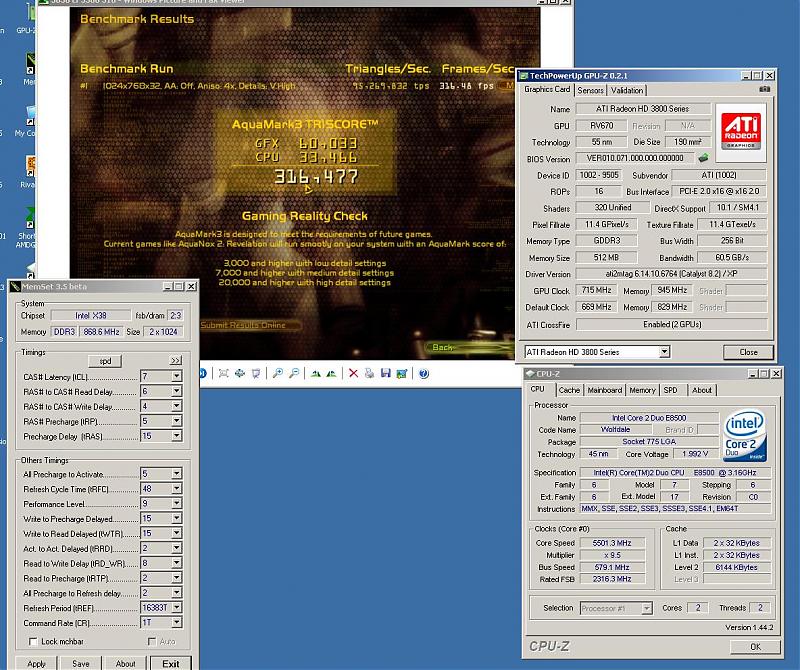Open the ATI Radeon HD 3800 Series card selector
Image resolution: width=800 pixels, height=670 pixels.
[x=597, y=352]
